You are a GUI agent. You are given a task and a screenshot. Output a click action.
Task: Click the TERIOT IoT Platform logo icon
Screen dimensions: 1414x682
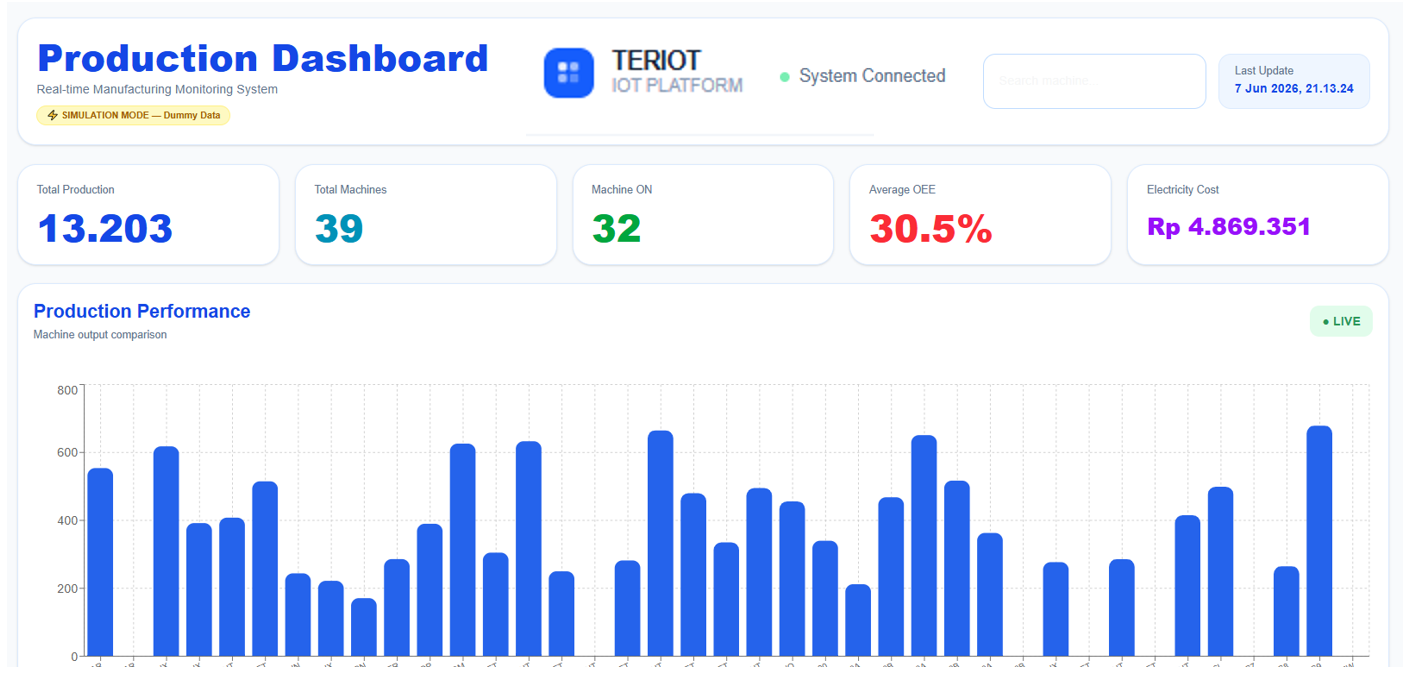tap(569, 73)
